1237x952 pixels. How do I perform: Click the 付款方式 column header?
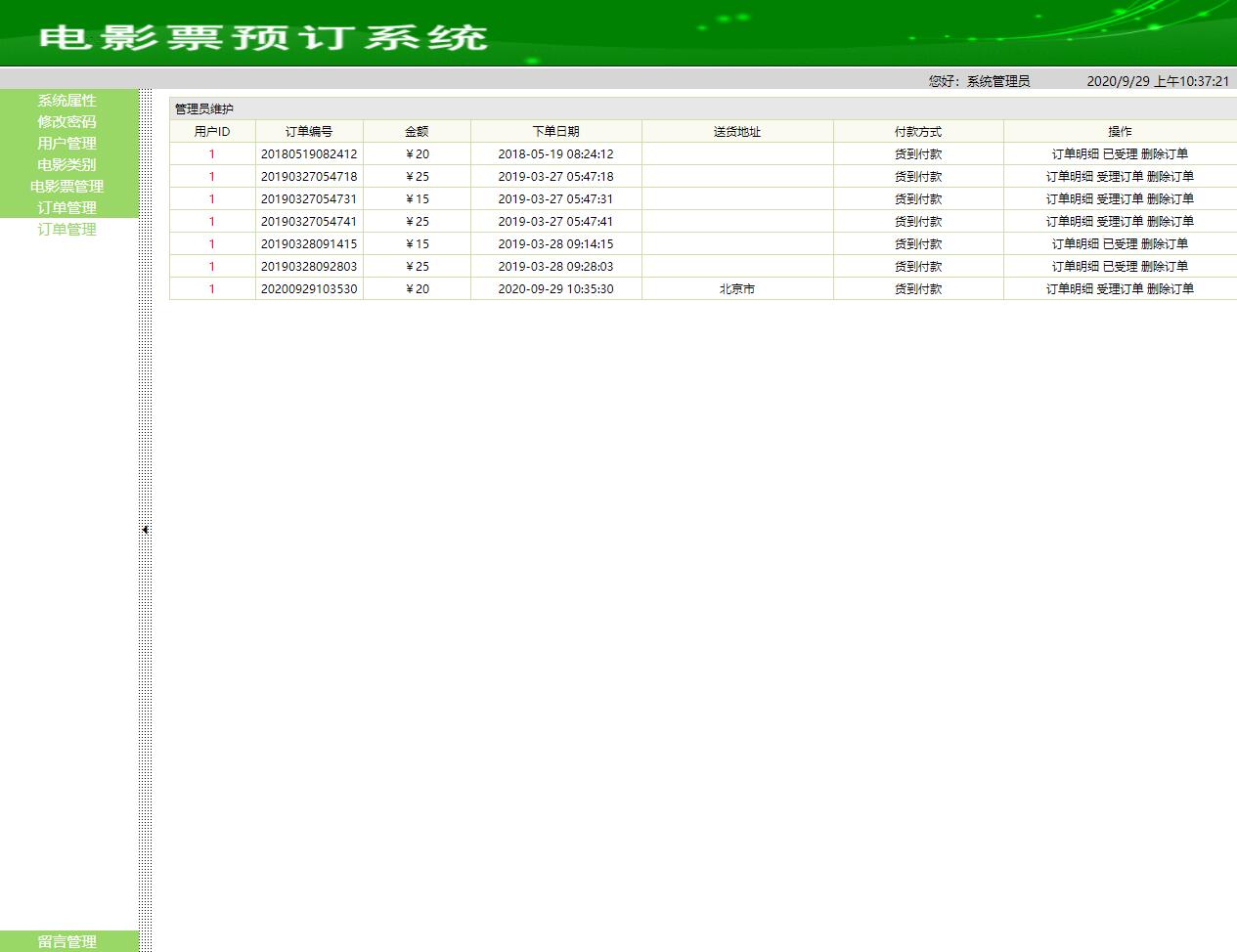(x=918, y=132)
